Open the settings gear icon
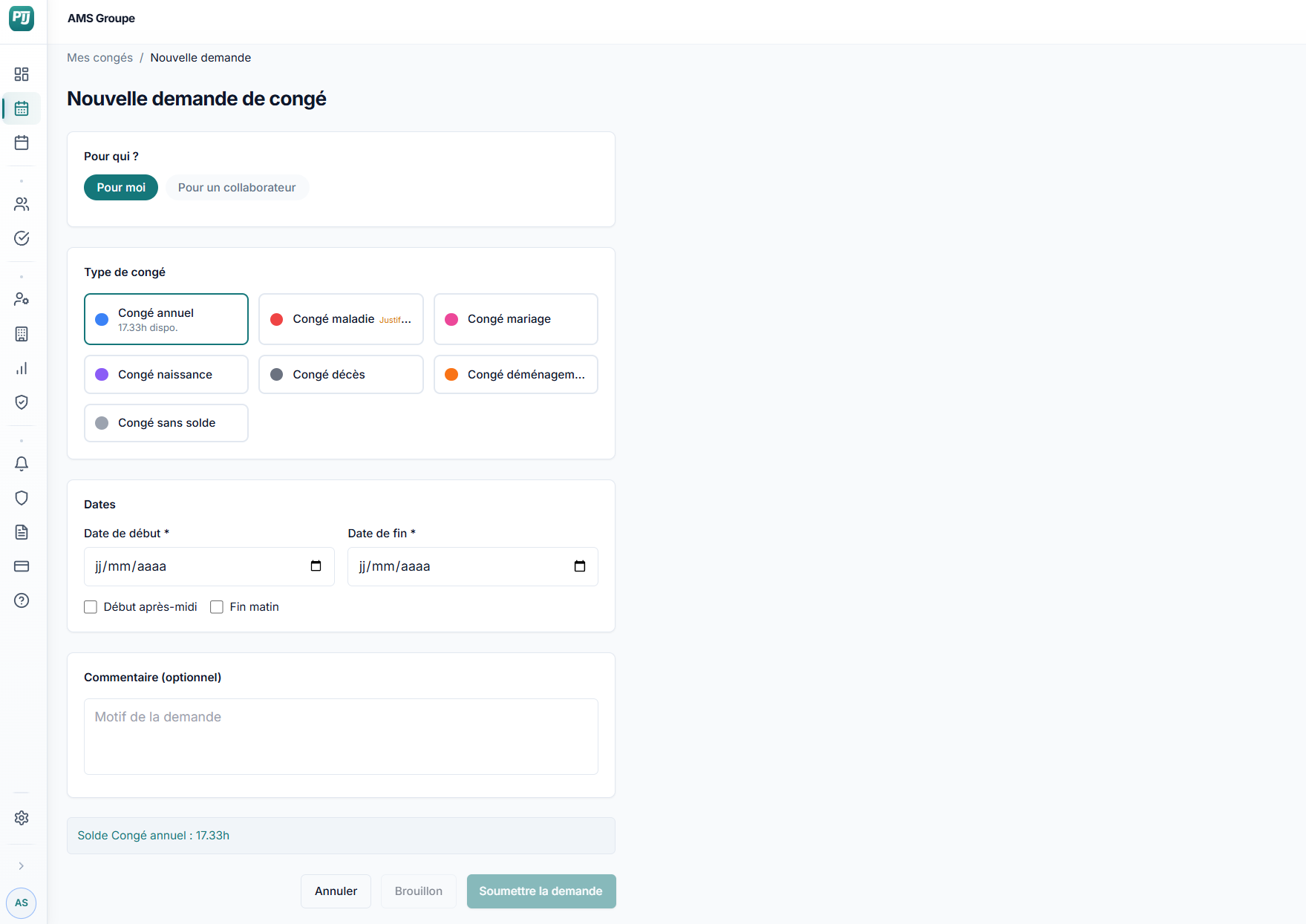The image size is (1306, 924). tap(22, 818)
